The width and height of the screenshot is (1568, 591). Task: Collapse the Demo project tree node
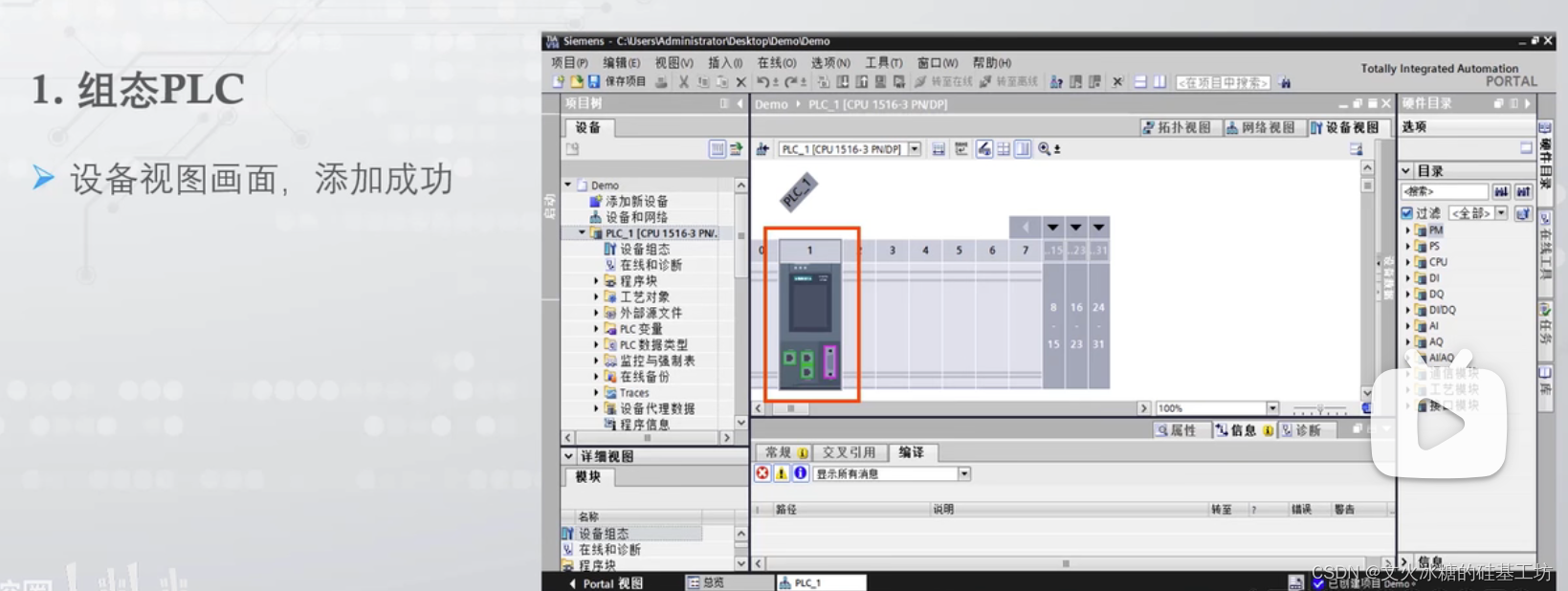pos(568,185)
